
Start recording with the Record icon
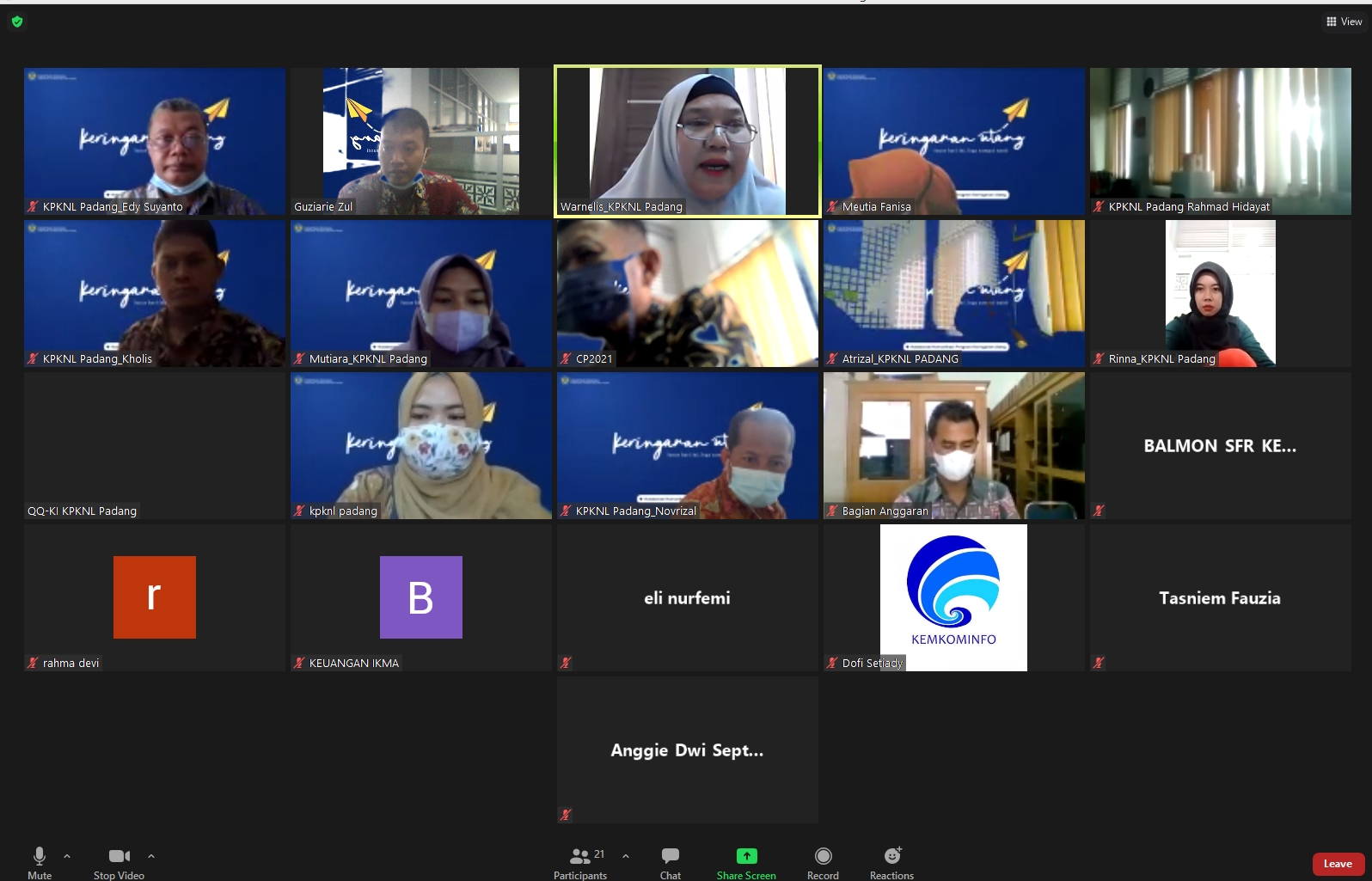[x=823, y=856]
